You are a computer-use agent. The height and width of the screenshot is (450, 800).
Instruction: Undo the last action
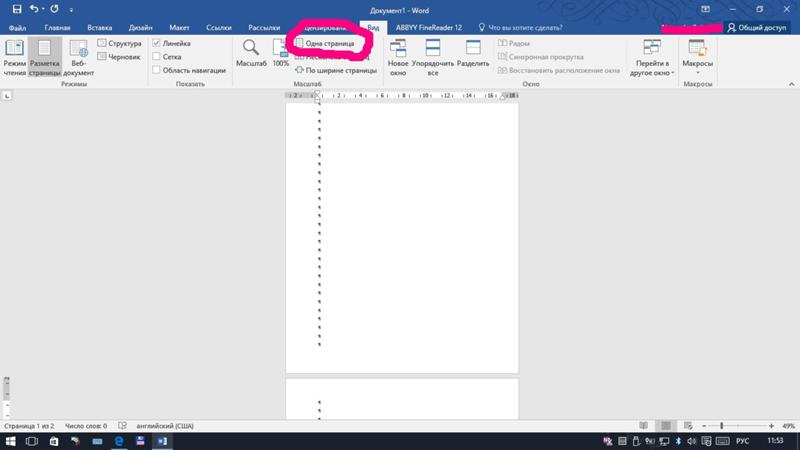click(x=34, y=9)
